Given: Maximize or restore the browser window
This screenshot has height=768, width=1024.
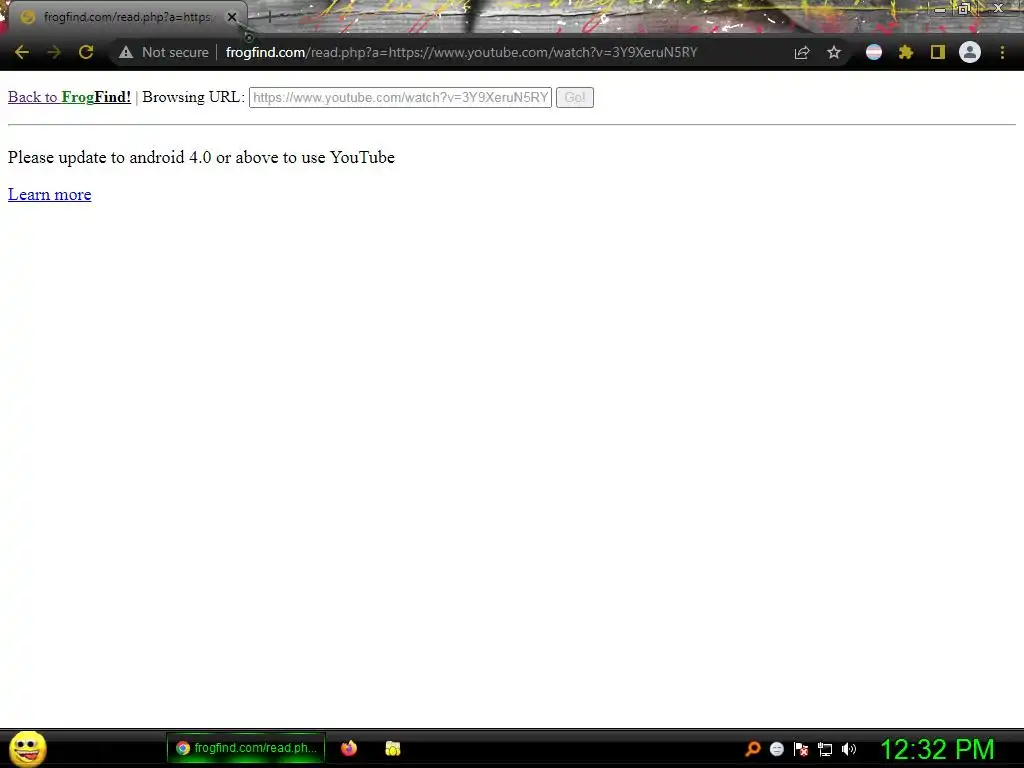Looking at the screenshot, I should point(964,8).
